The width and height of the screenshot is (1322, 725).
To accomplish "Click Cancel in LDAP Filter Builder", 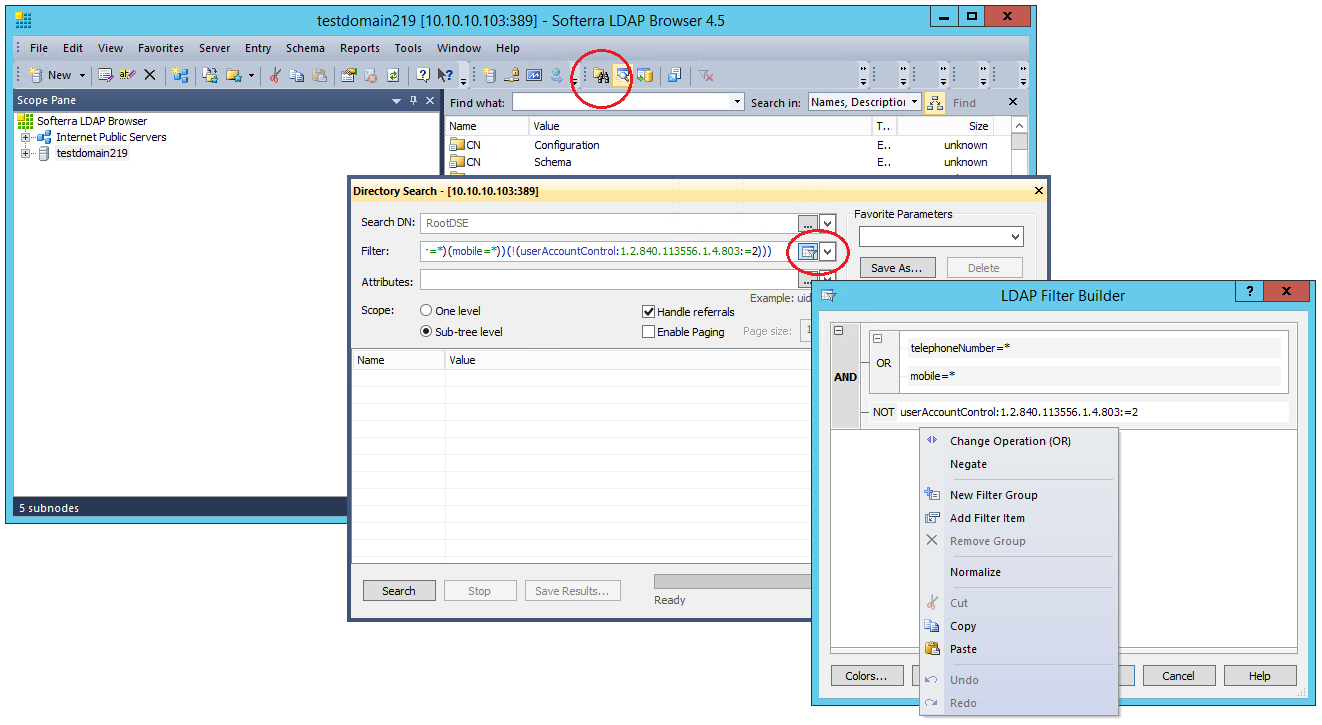I will (x=1179, y=676).
